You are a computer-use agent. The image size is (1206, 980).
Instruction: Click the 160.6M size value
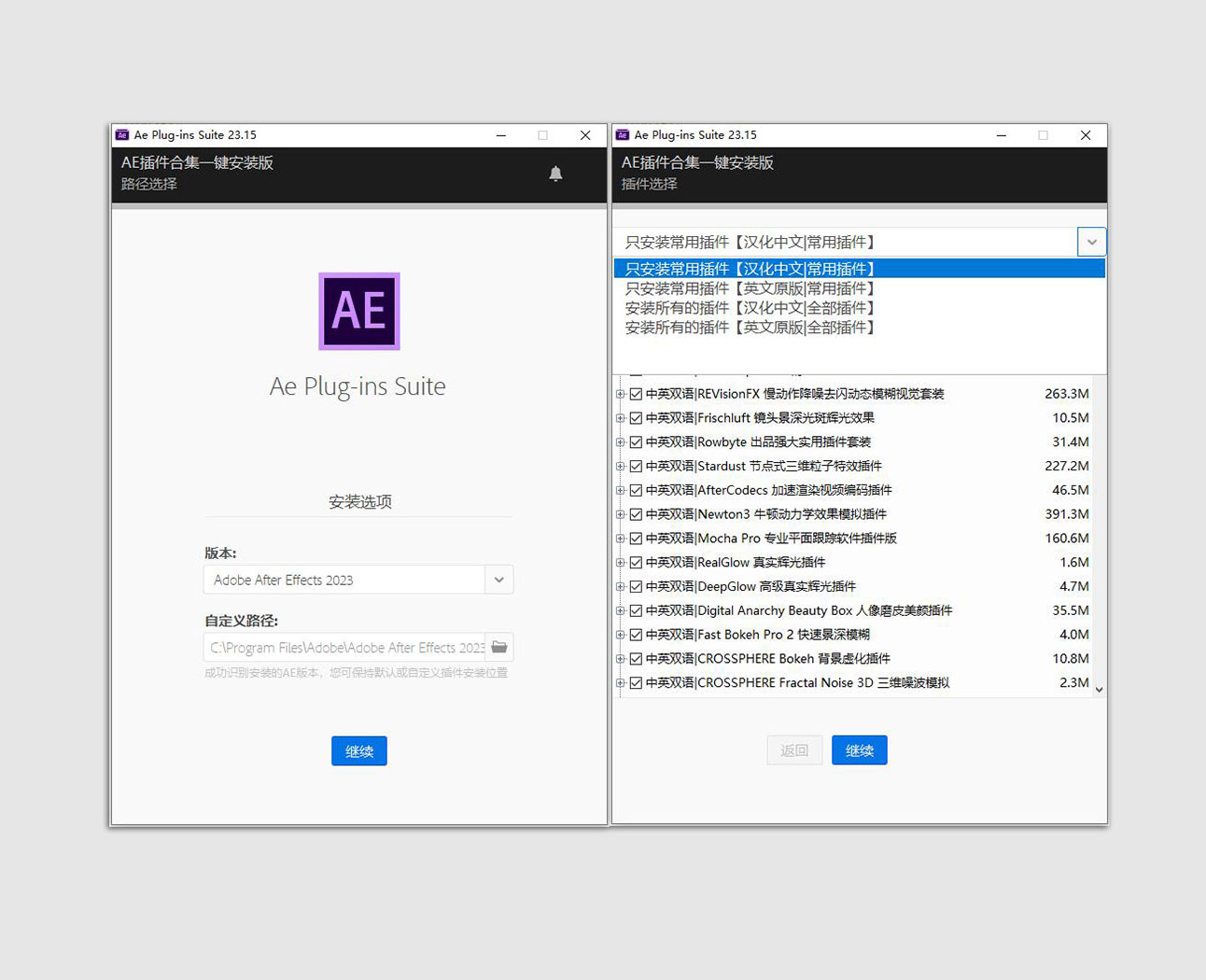click(1067, 539)
